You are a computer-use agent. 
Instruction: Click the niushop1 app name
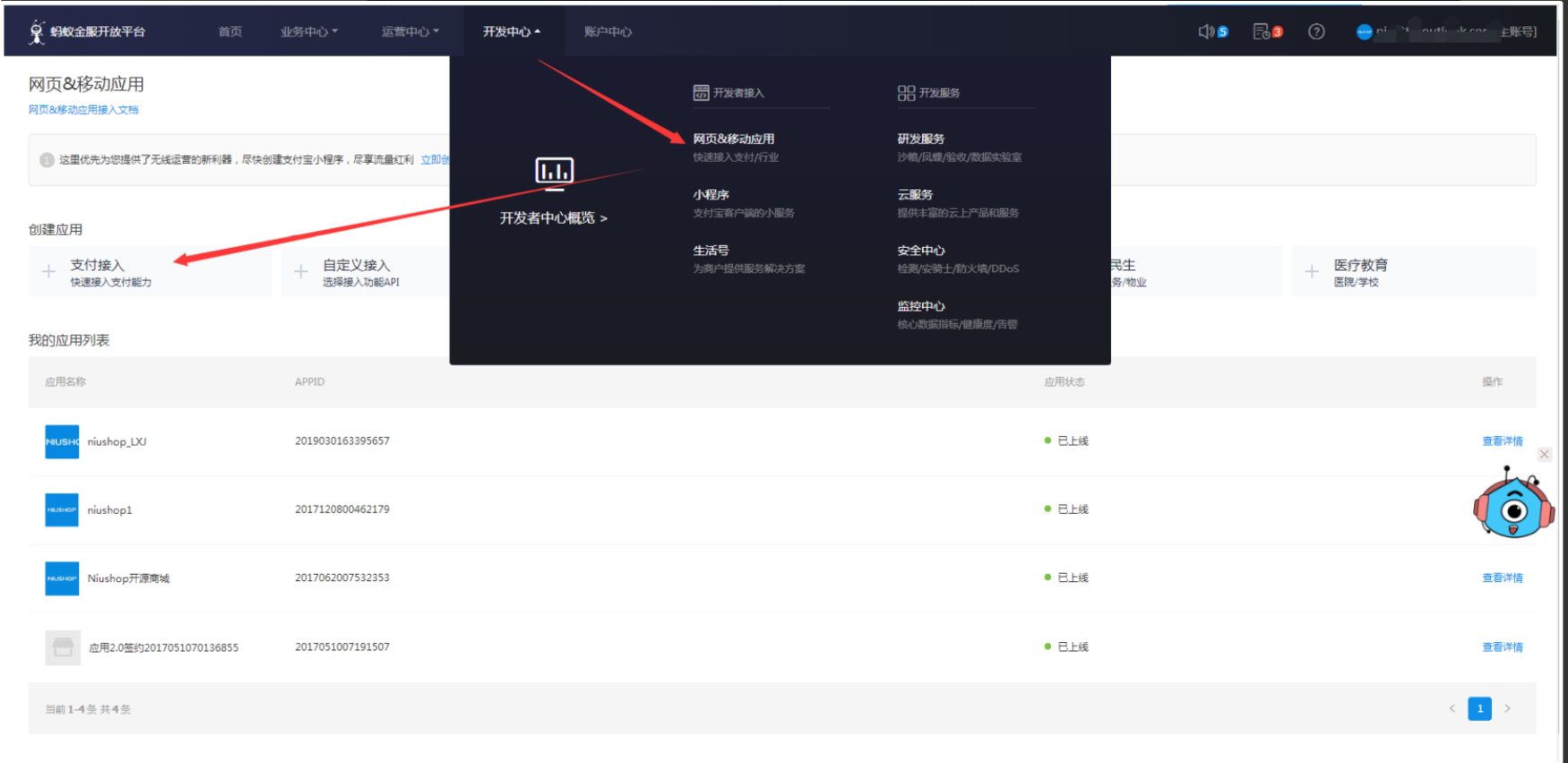[110, 510]
